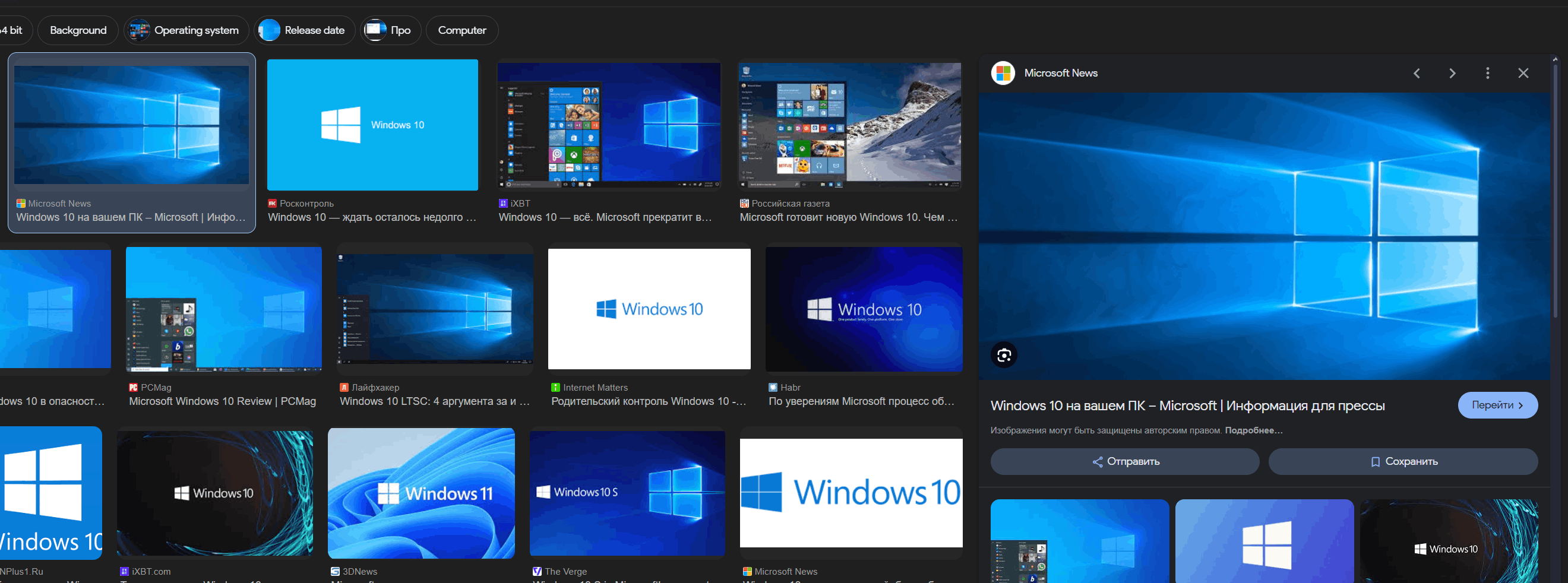
Task: Click iXBT source favicon in first row
Action: click(x=503, y=203)
